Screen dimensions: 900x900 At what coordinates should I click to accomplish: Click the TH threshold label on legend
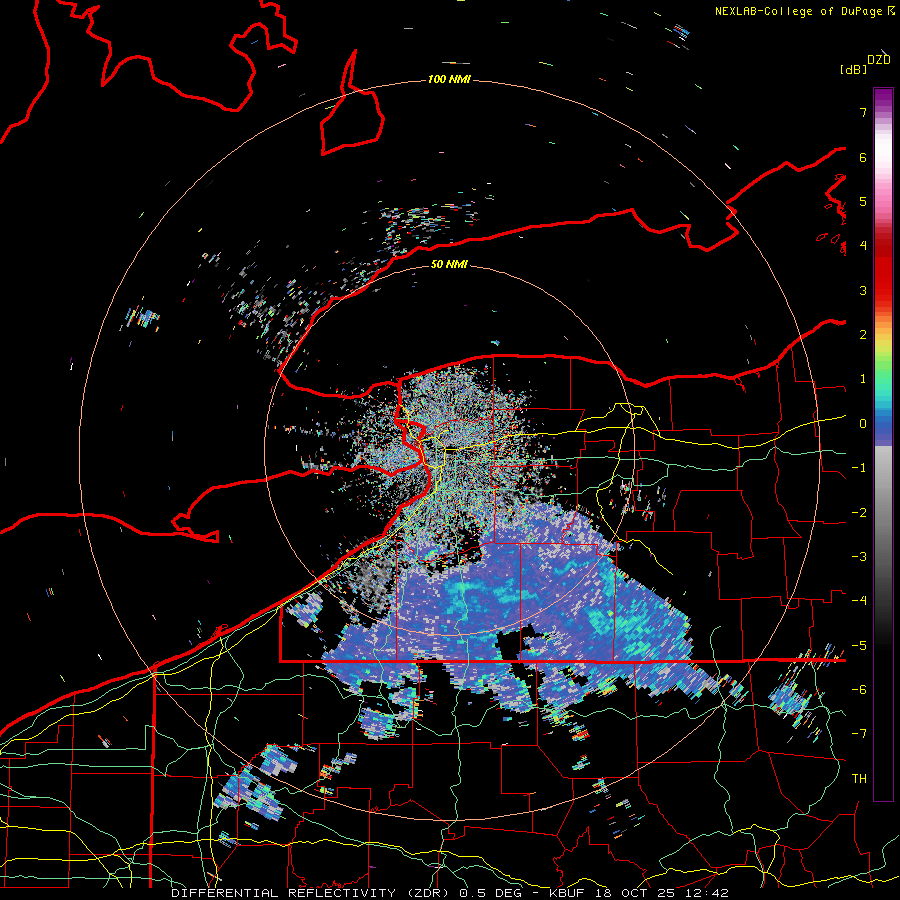pos(859,779)
